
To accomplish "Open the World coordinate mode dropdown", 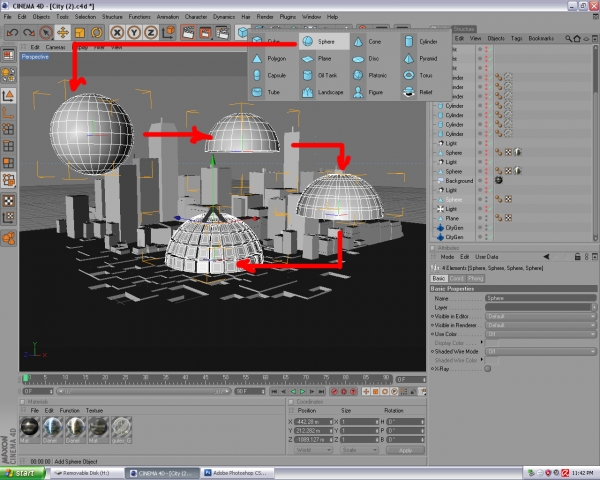I will pos(313,450).
